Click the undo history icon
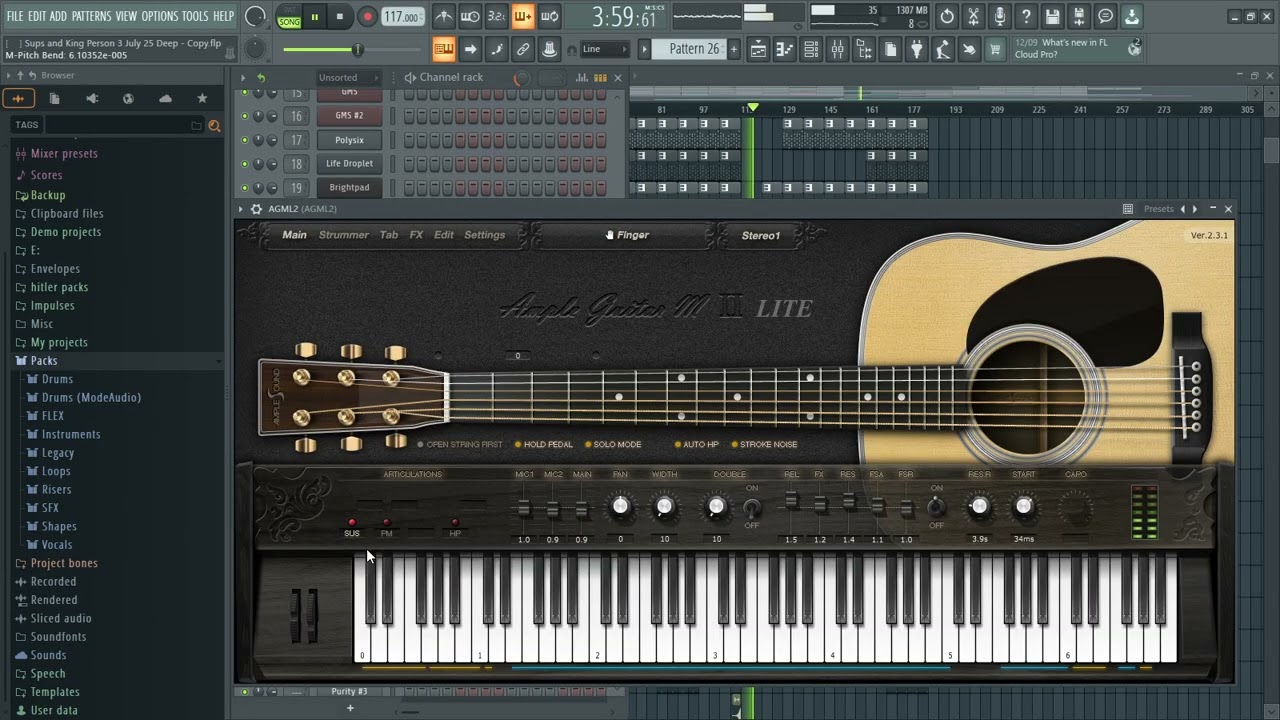This screenshot has width=1280, height=720. point(947,17)
